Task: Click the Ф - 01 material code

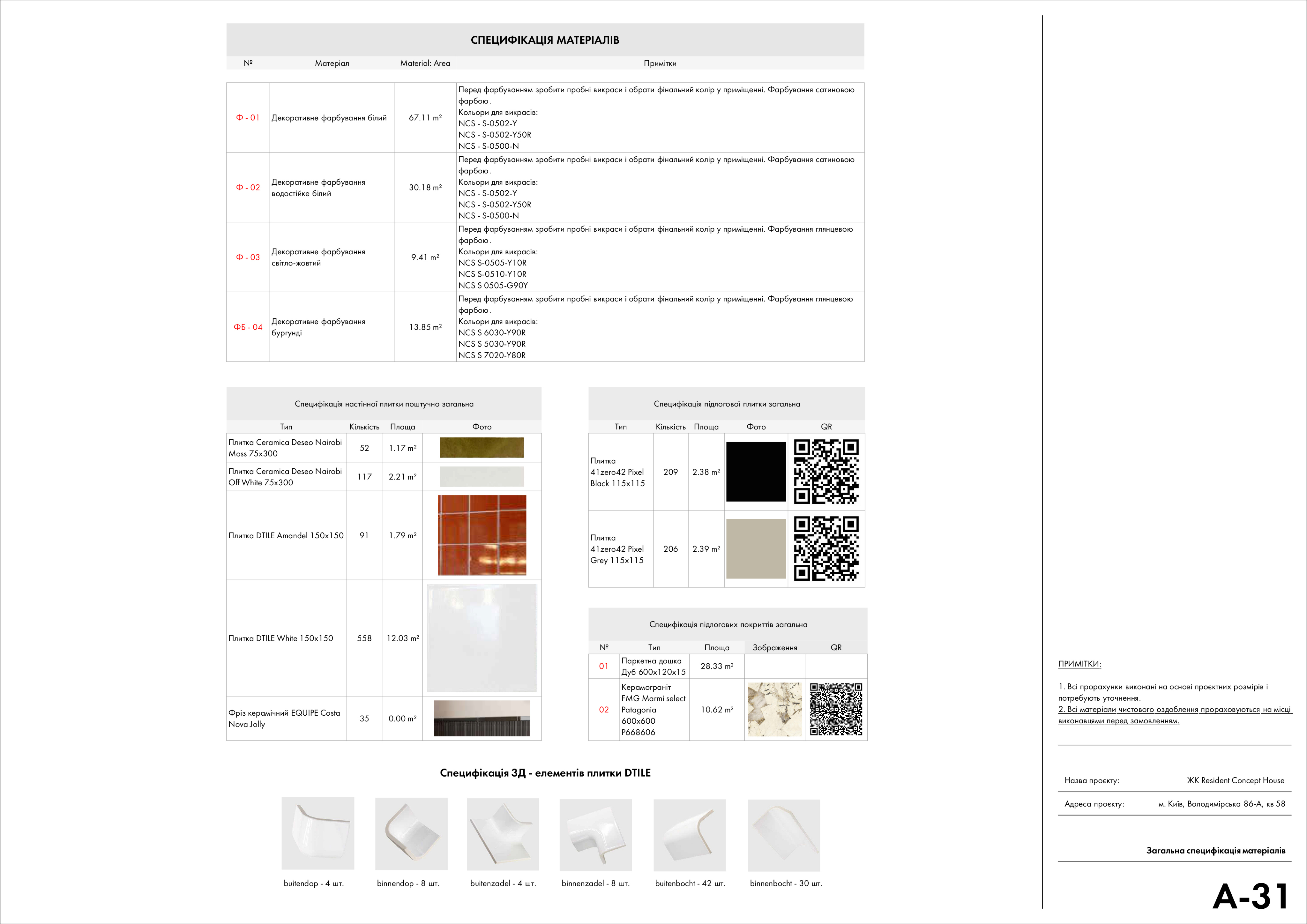Action: click(x=248, y=118)
